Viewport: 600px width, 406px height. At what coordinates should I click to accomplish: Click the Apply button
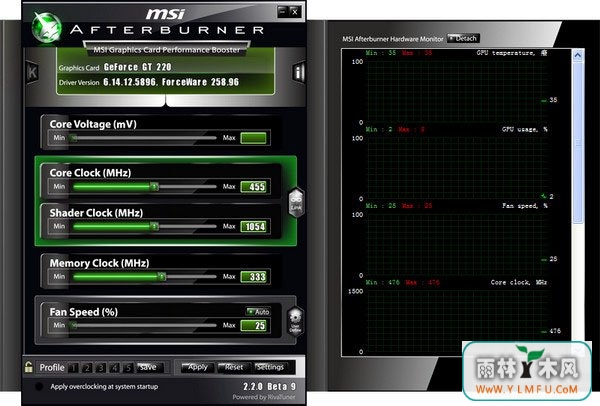[197, 367]
